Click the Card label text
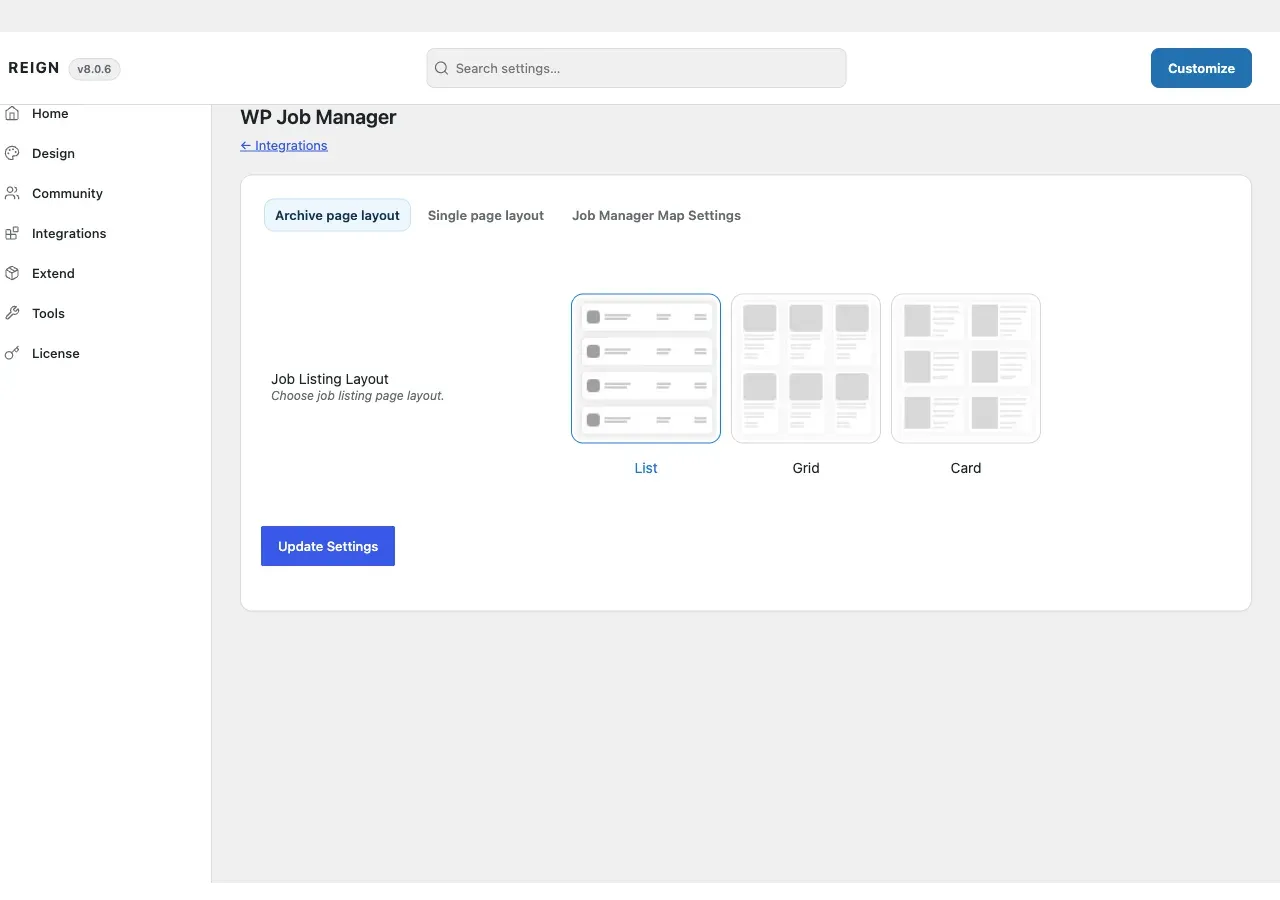 coord(966,468)
